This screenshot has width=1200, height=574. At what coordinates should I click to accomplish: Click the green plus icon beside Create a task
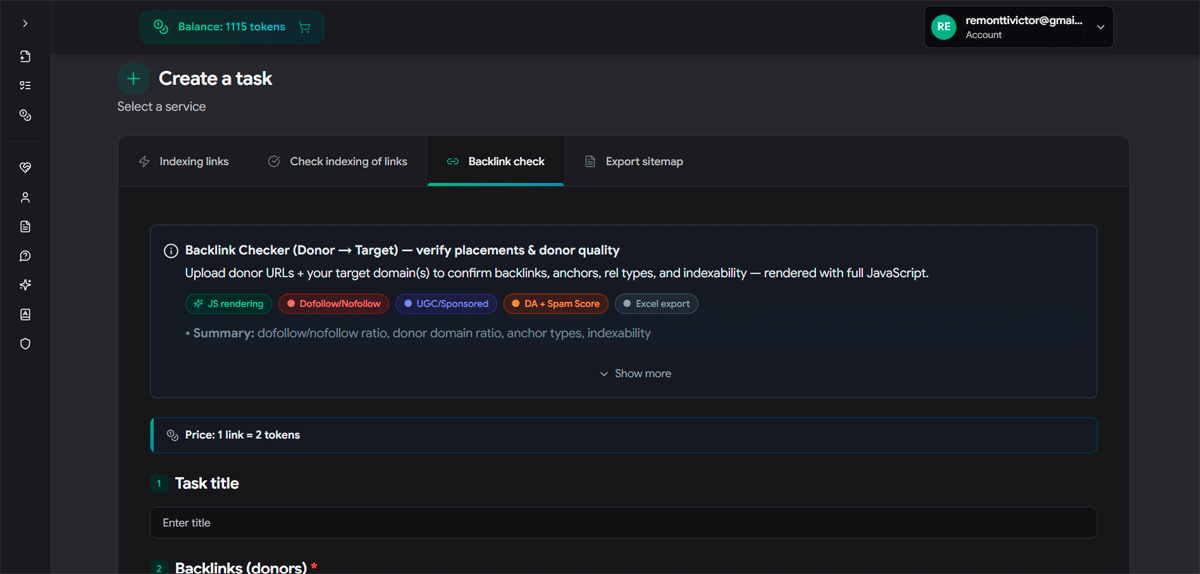coord(133,78)
